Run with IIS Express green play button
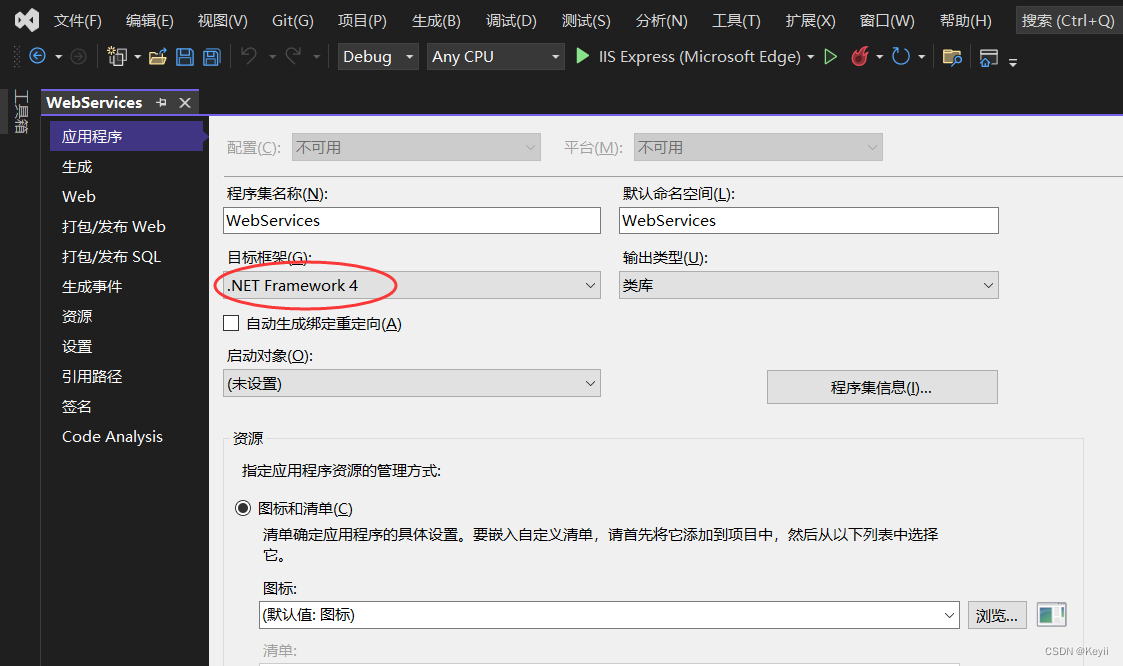 583,57
